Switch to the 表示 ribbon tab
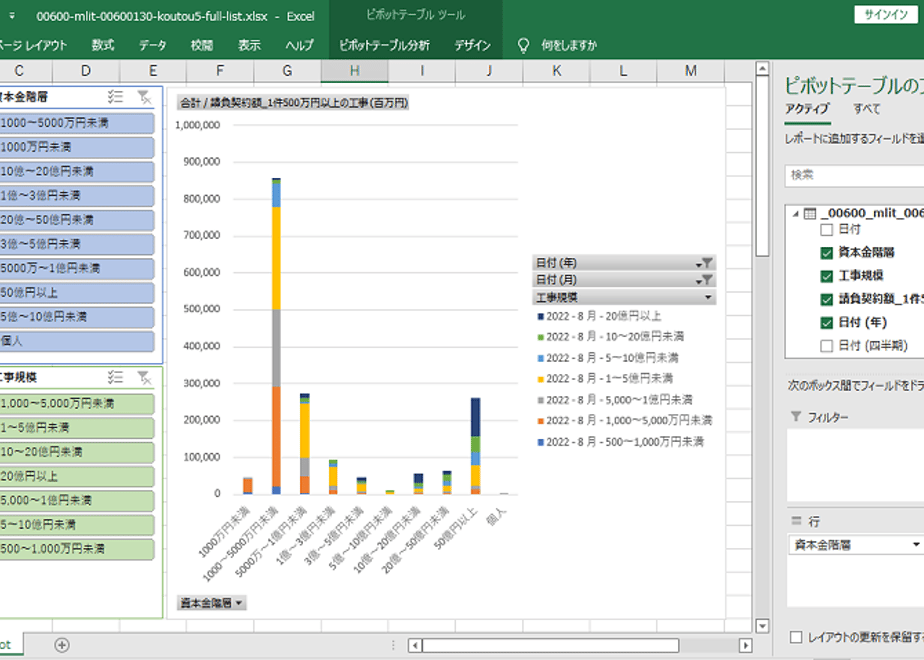 249,45
